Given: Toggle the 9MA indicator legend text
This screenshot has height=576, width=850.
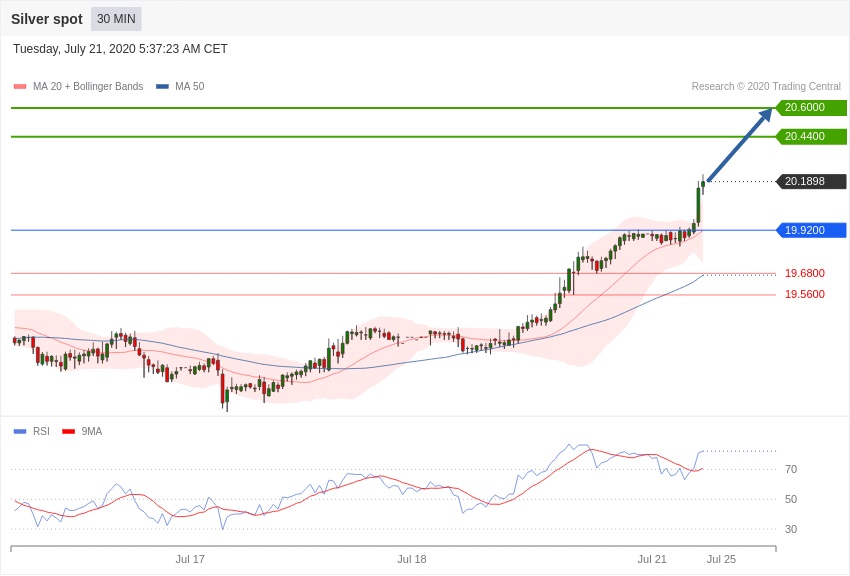Looking at the screenshot, I should pyautogui.click(x=92, y=432).
